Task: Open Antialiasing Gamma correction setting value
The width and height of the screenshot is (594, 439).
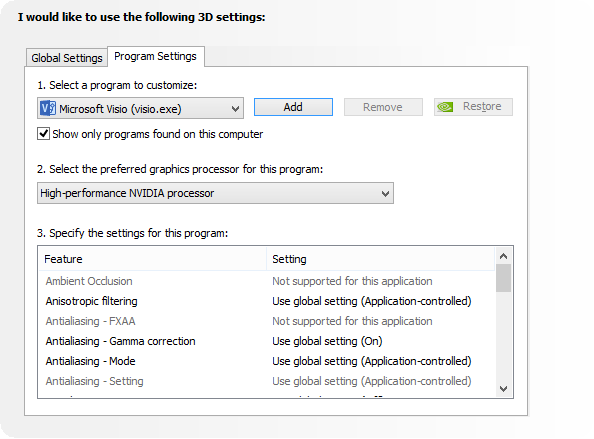Action: [327, 341]
